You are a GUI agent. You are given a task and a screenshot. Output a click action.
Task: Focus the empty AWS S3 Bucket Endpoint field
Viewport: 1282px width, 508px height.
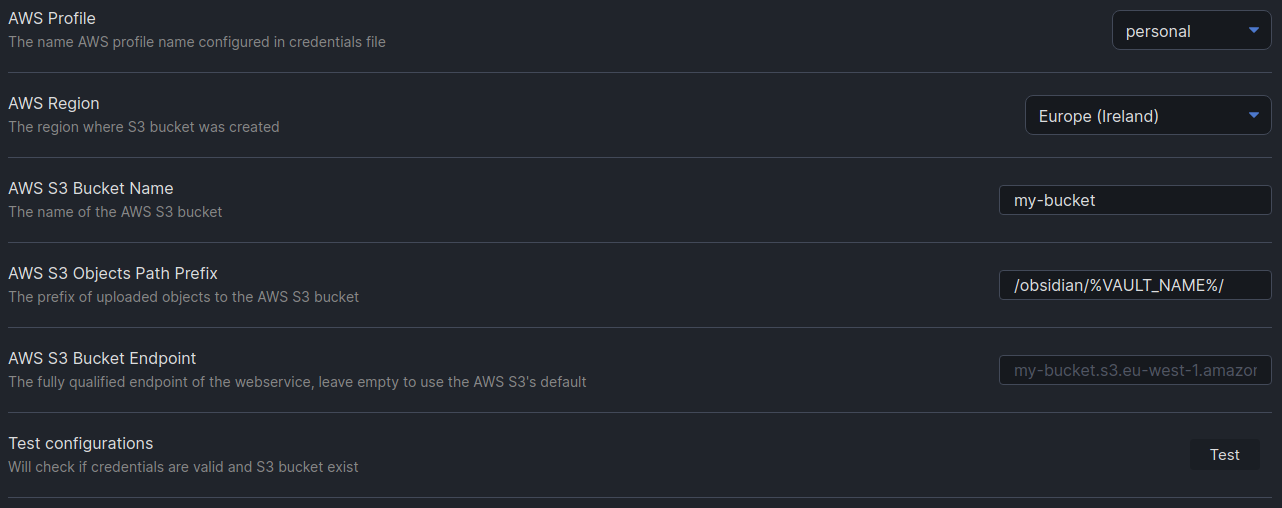coord(1135,370)
